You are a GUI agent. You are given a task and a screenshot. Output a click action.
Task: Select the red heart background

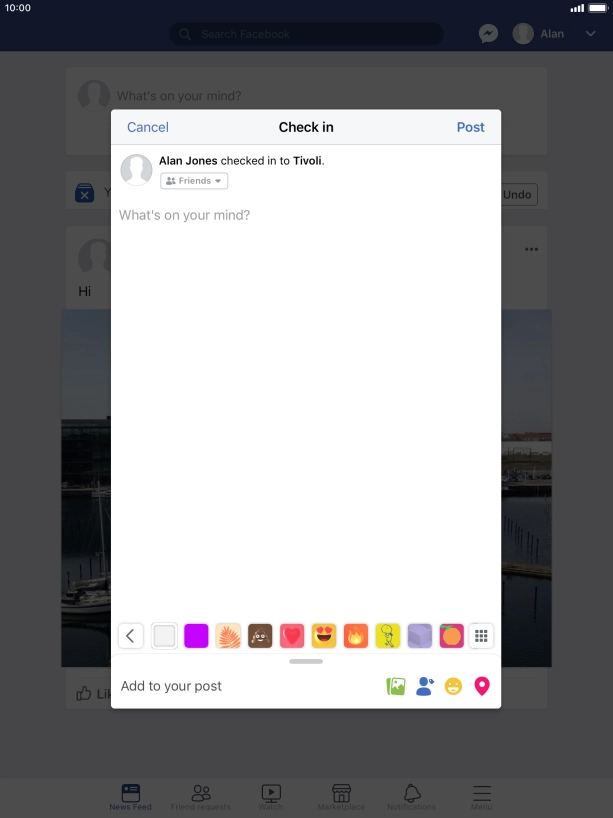coord(292,636)
